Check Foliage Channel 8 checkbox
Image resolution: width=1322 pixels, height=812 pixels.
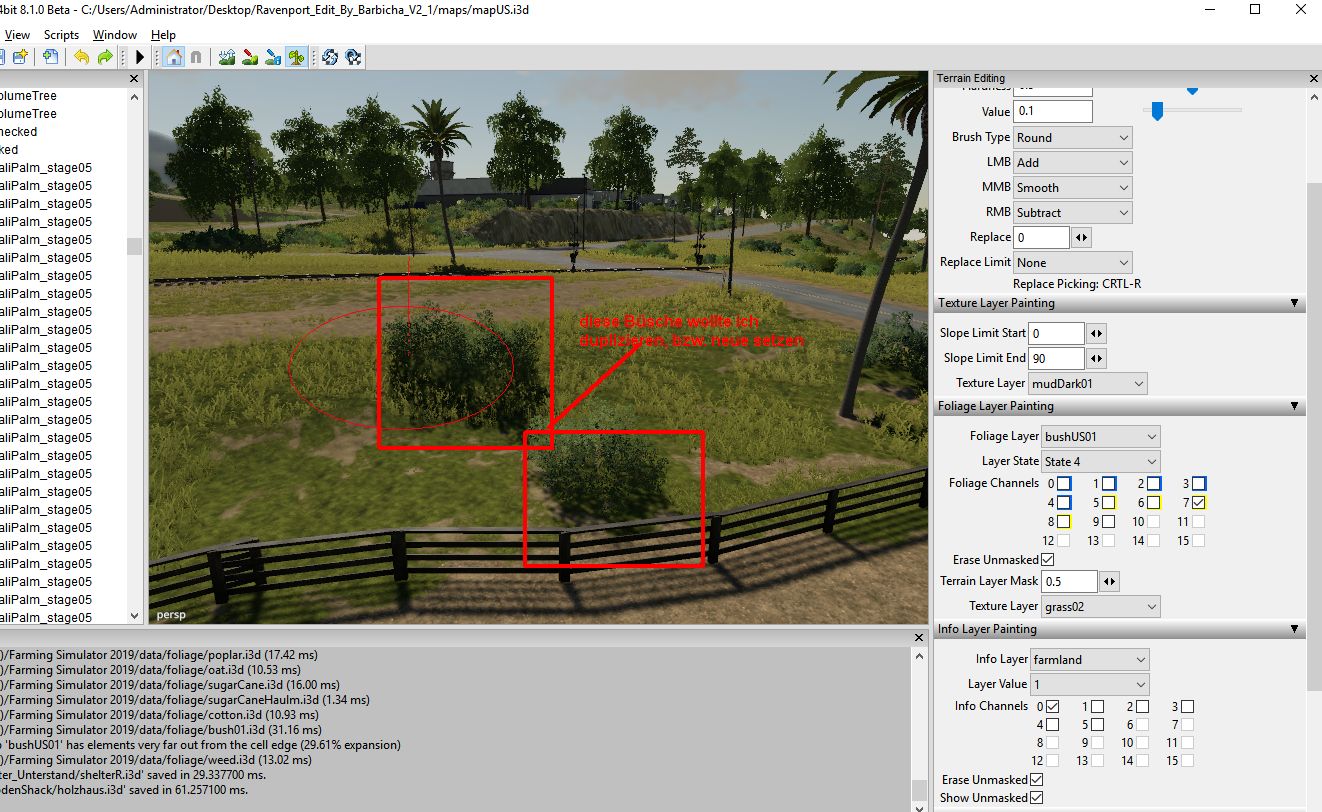1064,522
